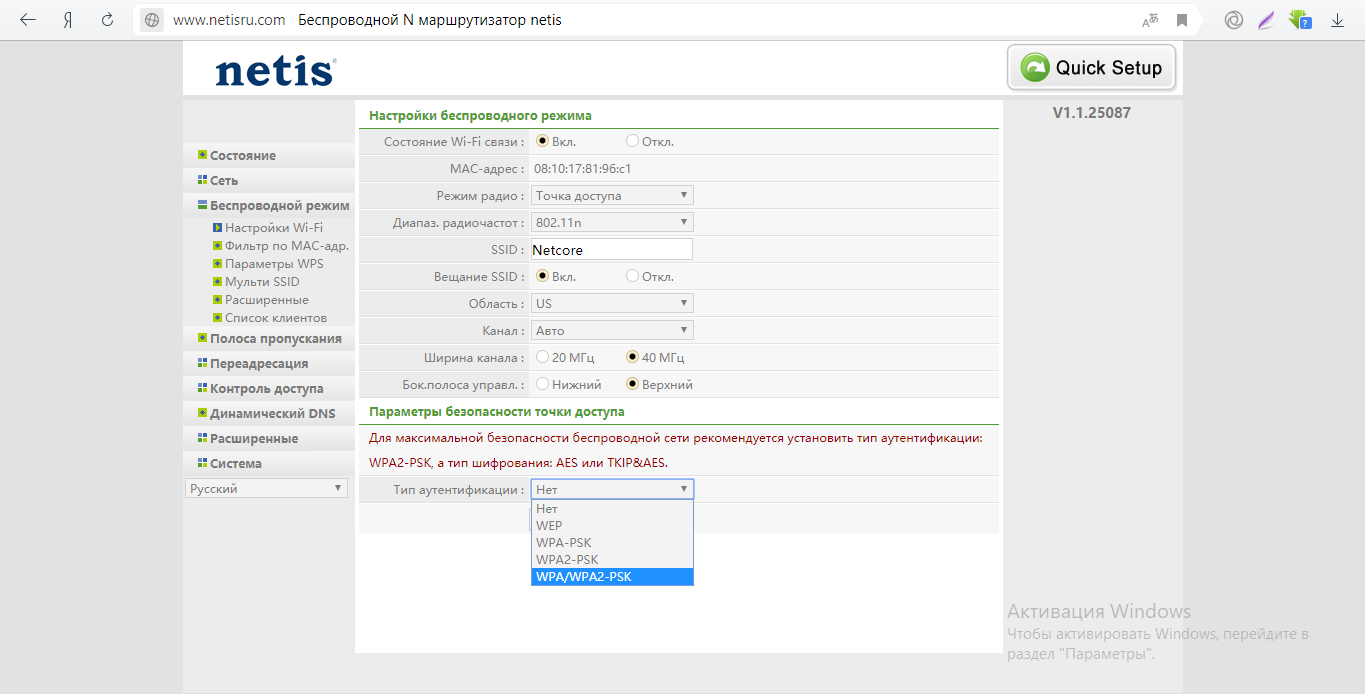Click the SSID input field with Netcore
The height and width of the screenshot is (694, 1365).
pyautogui.click(x=612, y=249)
